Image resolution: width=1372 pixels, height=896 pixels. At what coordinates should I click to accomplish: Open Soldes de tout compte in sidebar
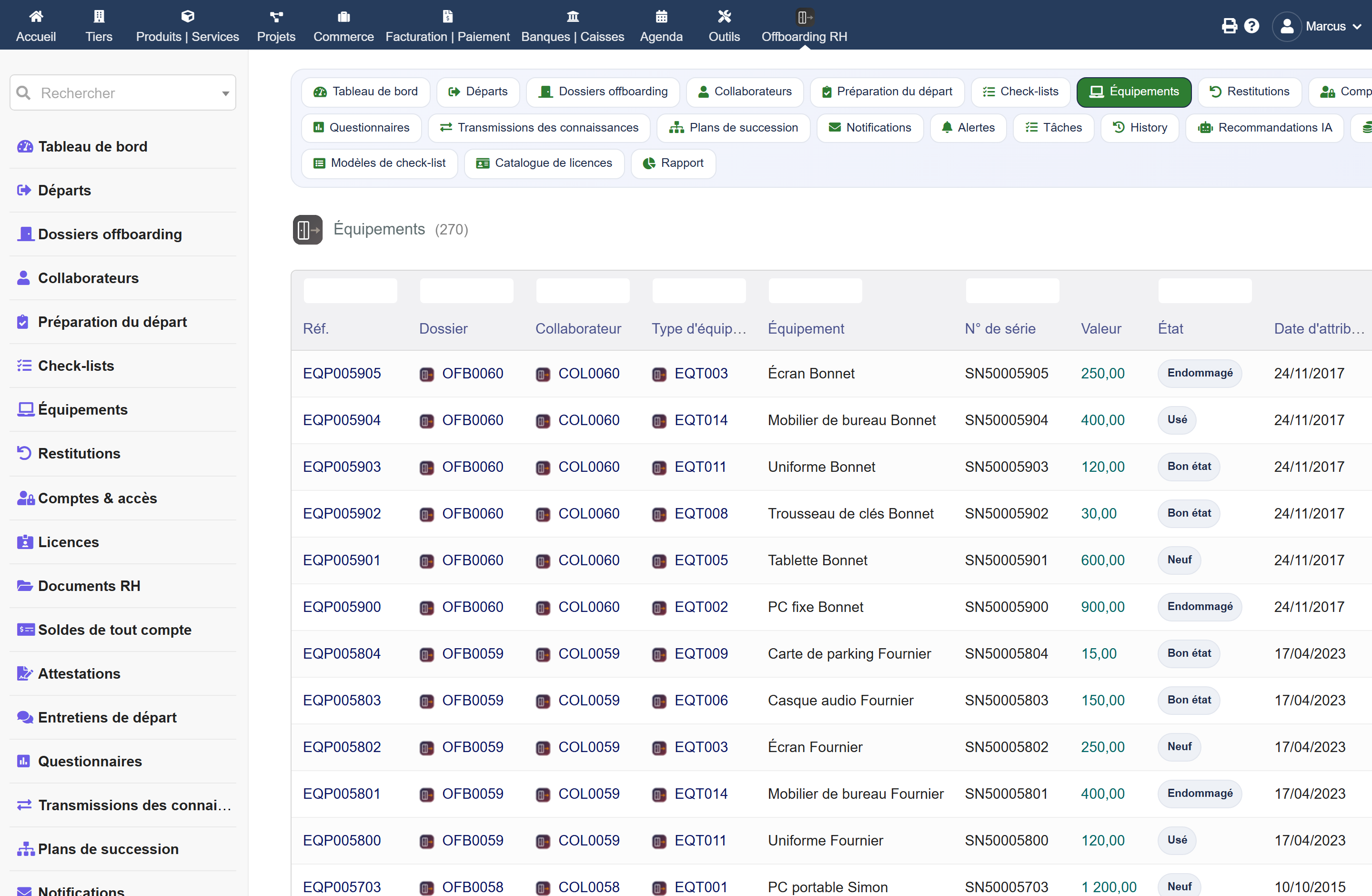click(x=115, y=630)
